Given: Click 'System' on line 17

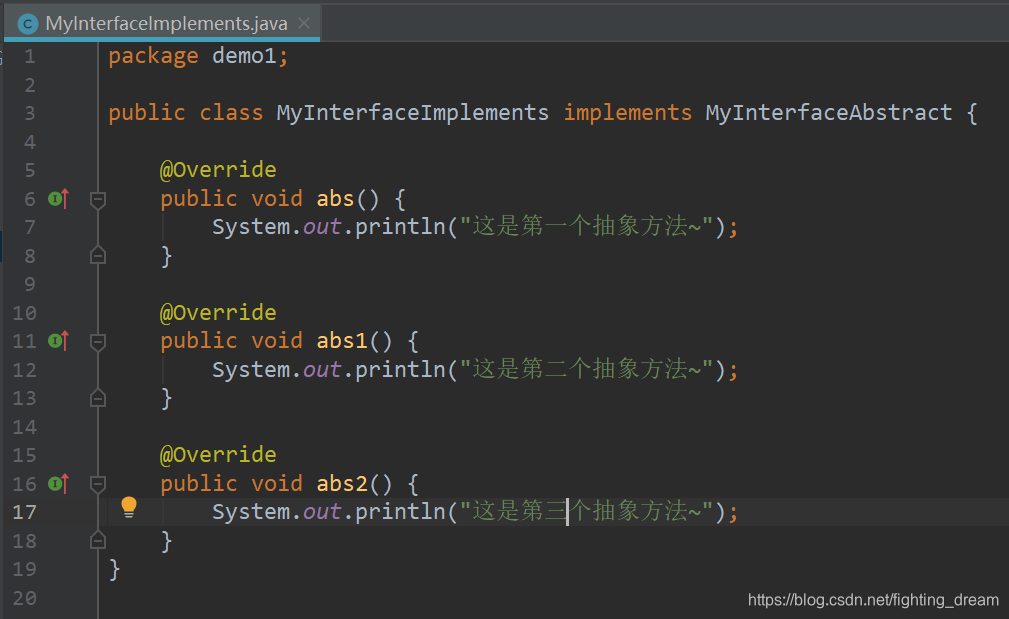Looking at the screenshot, I should click(x=251, y=513).
